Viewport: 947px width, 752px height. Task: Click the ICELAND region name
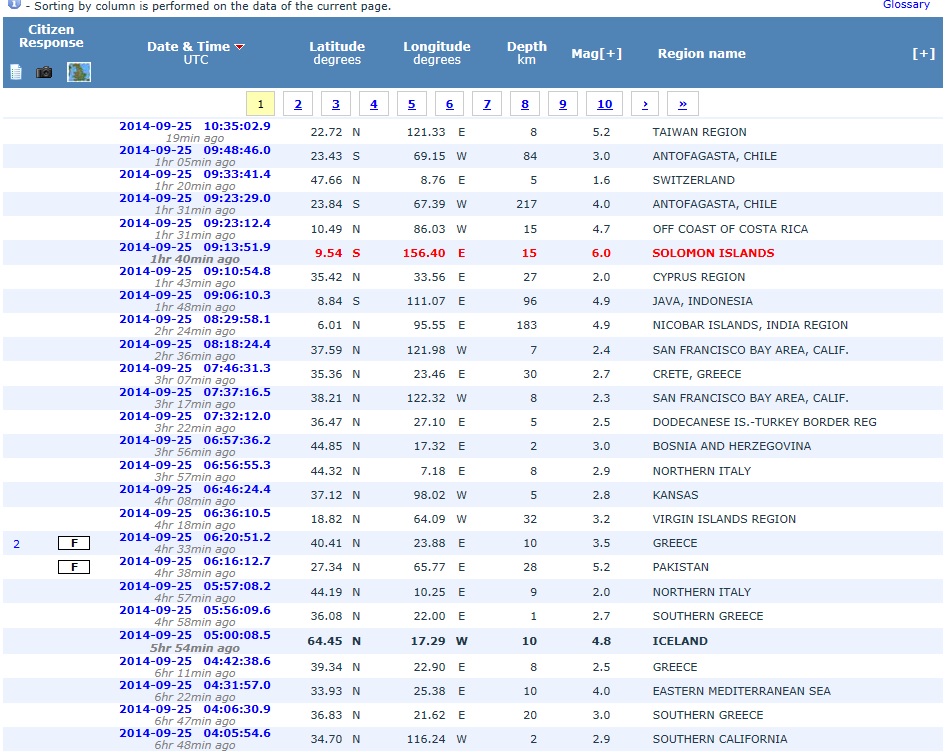[x=680, y=641]
